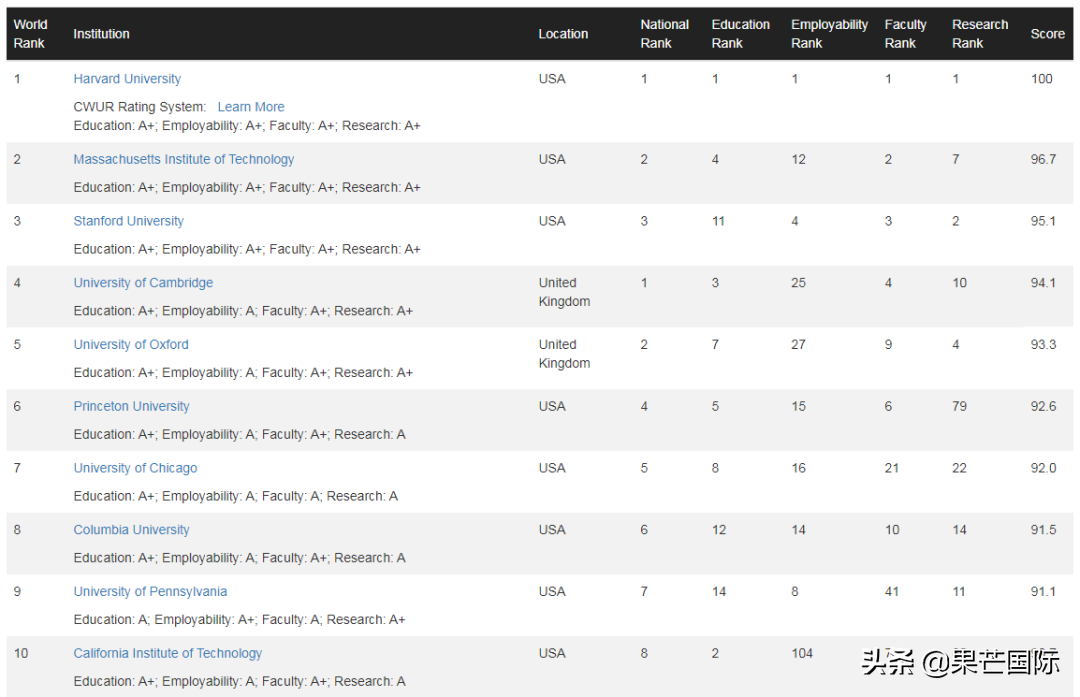Open the Columbia University page
This screenshot has width=1080, height=697.
point(131,530)
